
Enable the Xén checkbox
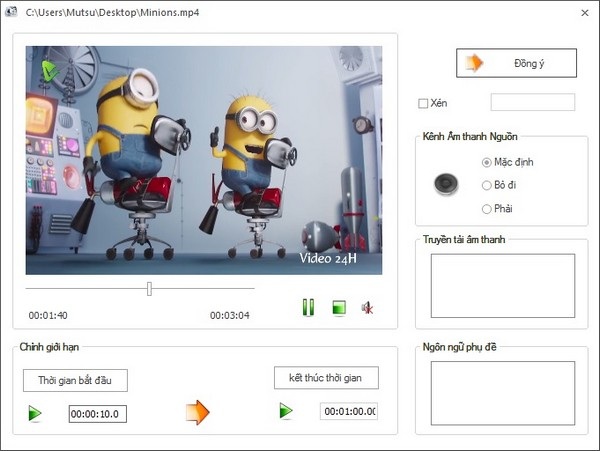tap(423, 103)
